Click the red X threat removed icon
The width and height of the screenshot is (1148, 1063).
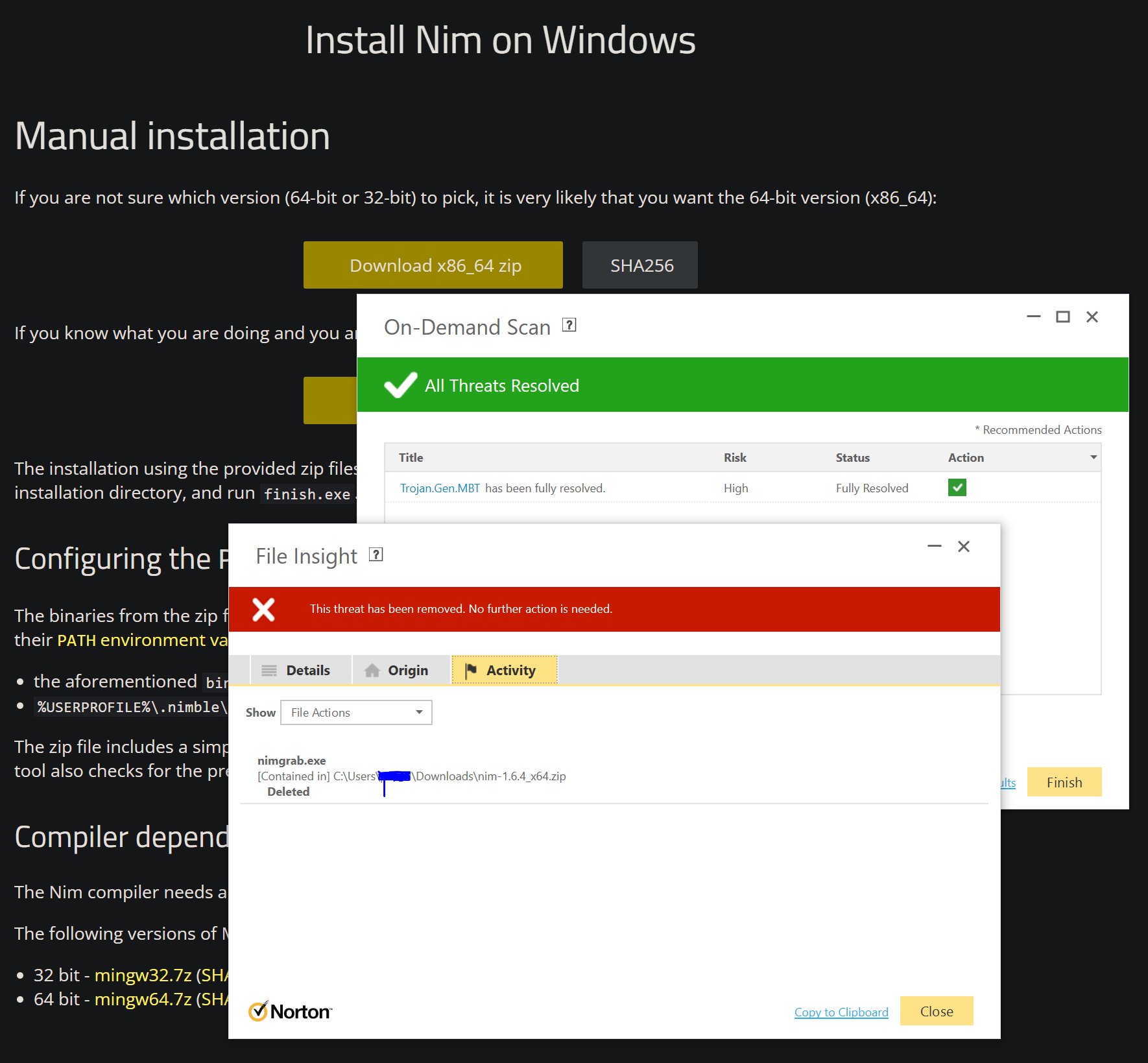pyautogui.click(x=263, y=610)
